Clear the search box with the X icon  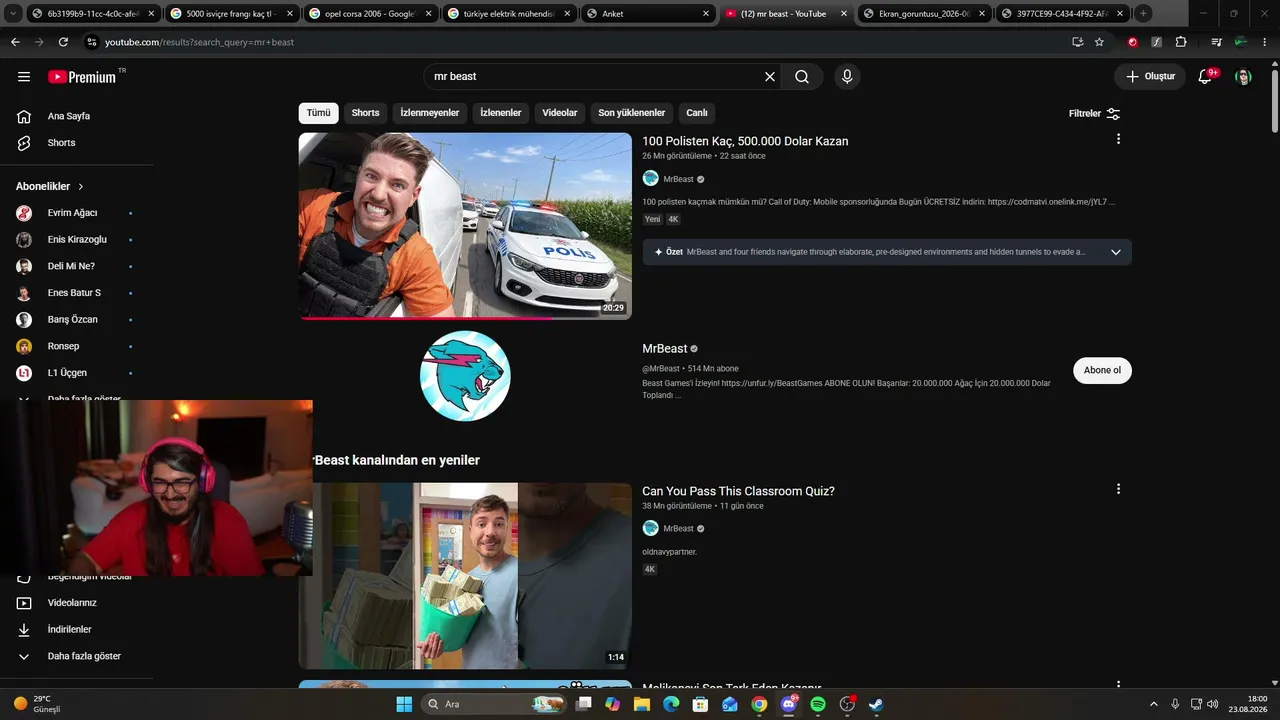[770, 77]
